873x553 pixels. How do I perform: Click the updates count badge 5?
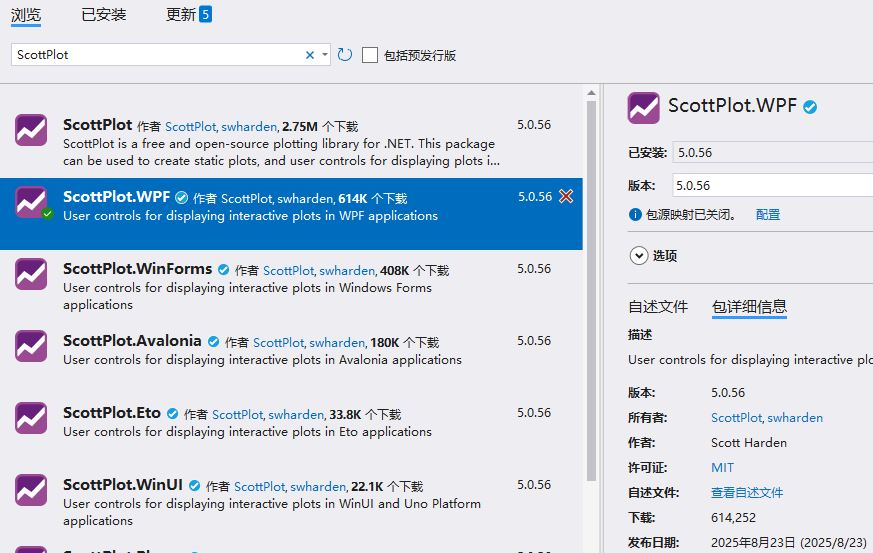click(205, 14)
